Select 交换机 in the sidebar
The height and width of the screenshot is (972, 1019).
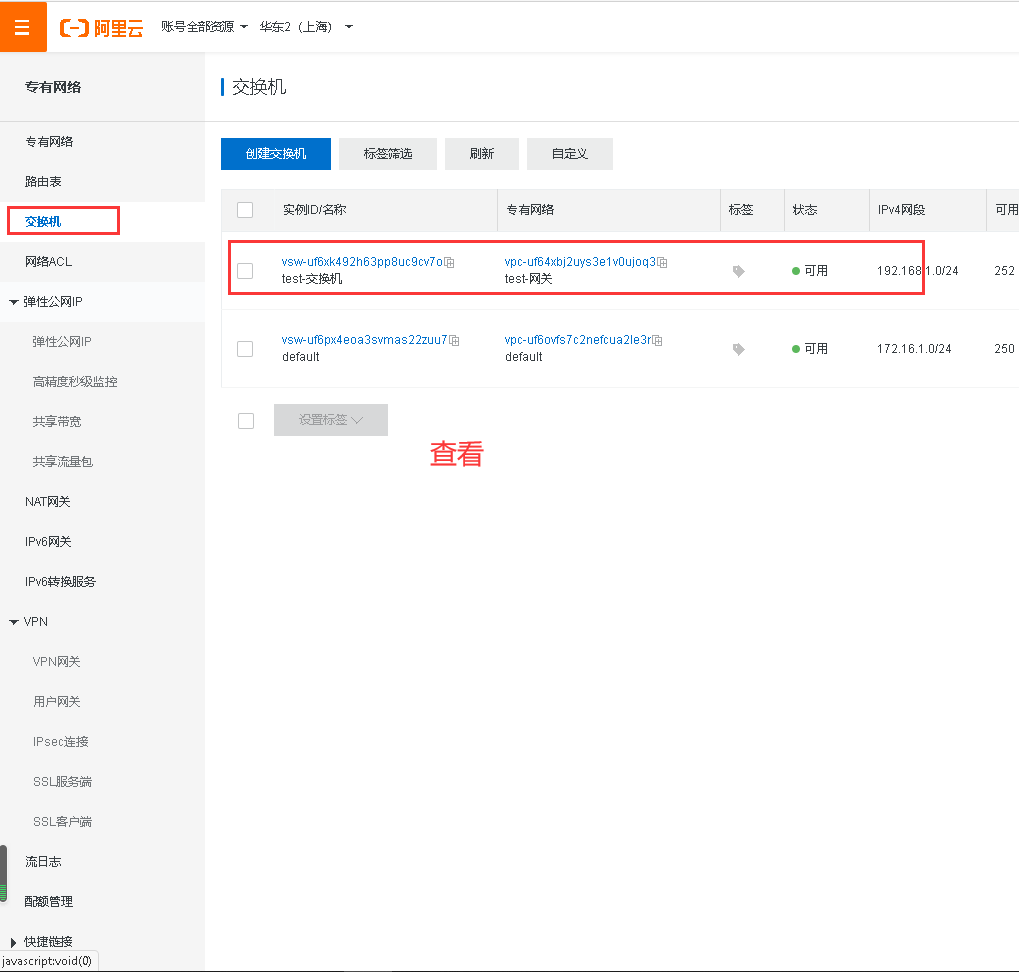coord(43,222)
